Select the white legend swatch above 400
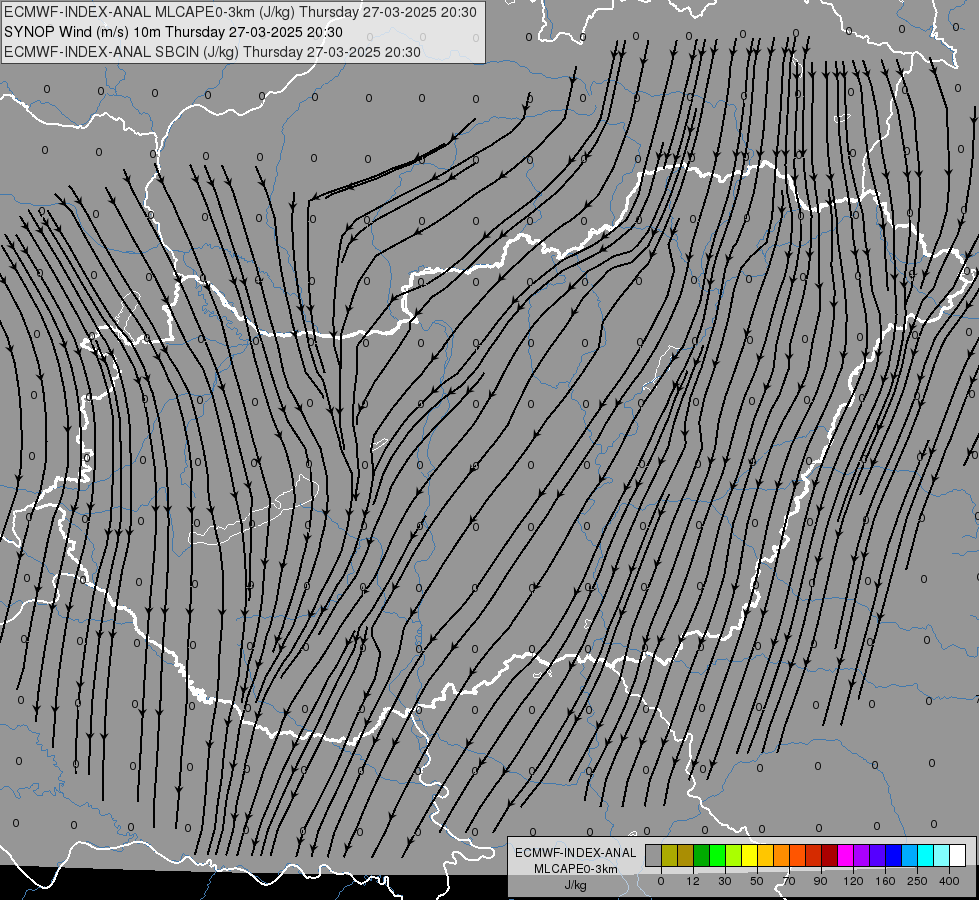The width and height of the screenshot is (979, 900). (958, 855)
